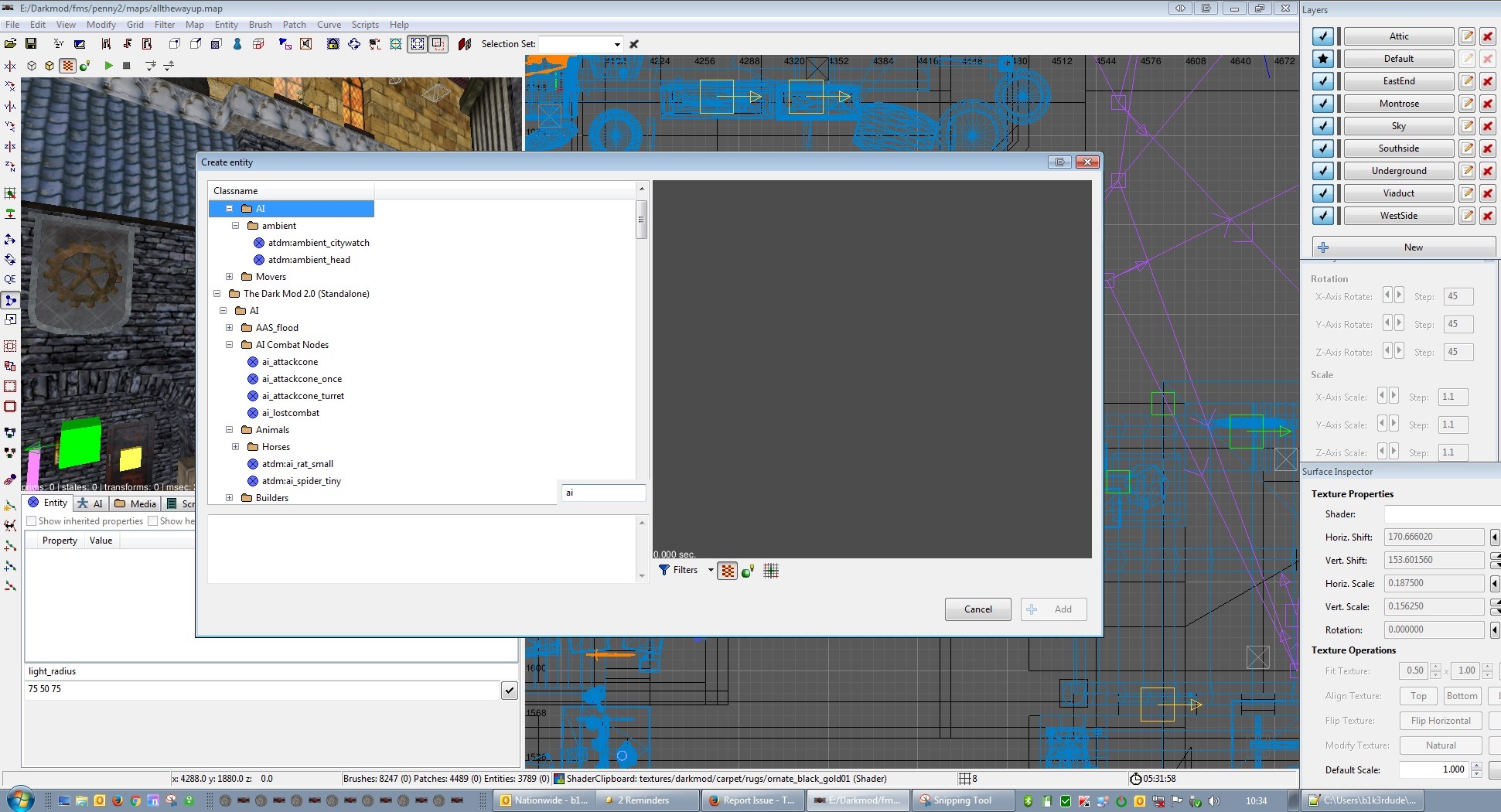Click the edit pencil for Attic layer
Screen dimensions: 1501x812
1466,36
